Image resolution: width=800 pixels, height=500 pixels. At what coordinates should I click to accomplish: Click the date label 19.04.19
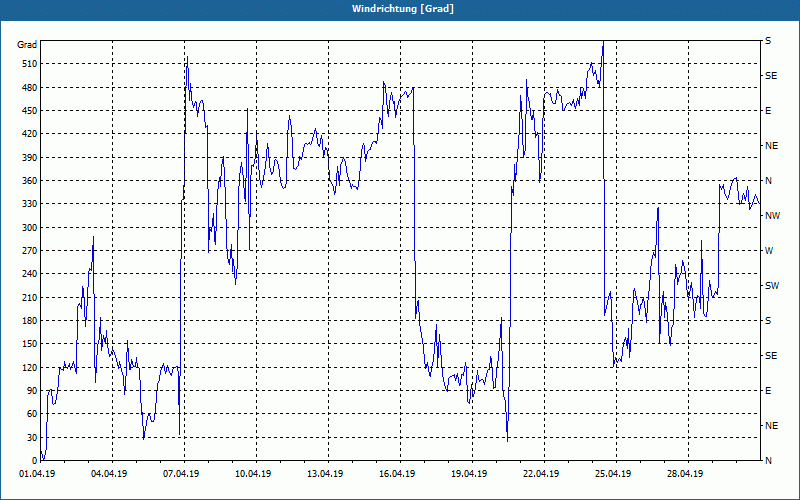[x=468, y=474]
